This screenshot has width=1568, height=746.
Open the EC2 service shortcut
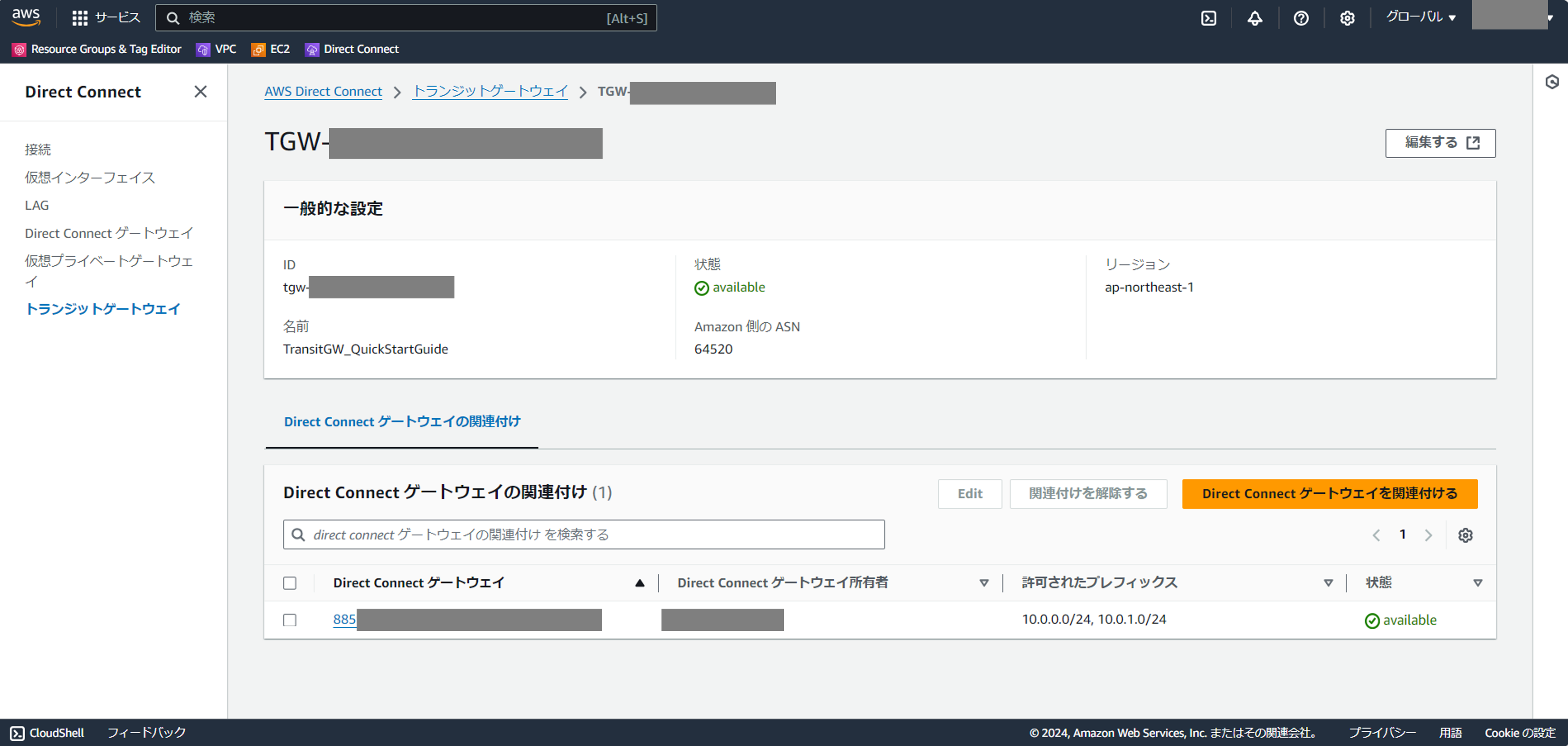[271, 49]
